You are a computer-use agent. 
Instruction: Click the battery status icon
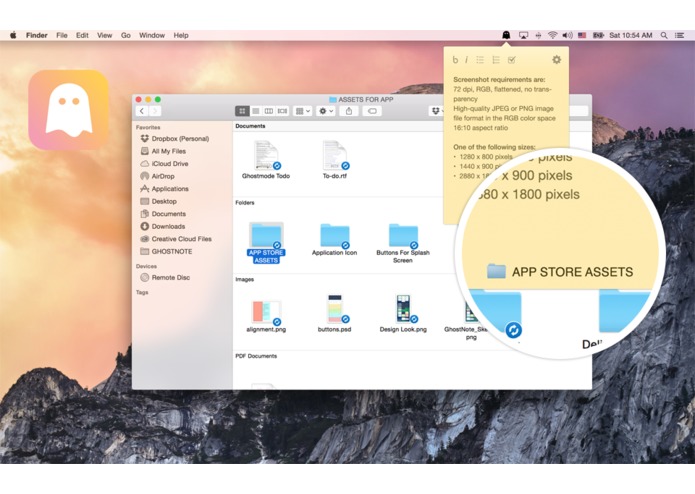(598, 35)
